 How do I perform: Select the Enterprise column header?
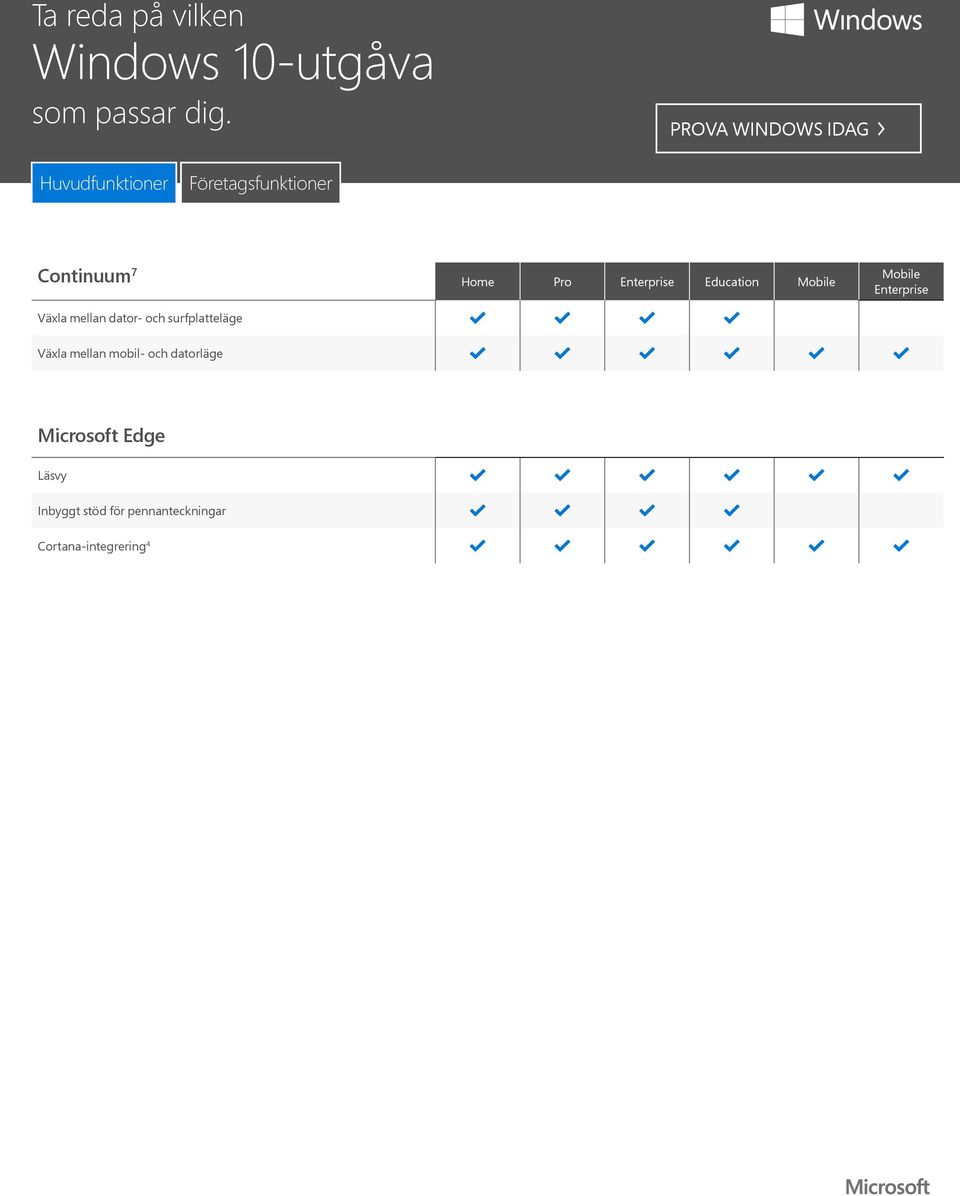pos(647,281)
